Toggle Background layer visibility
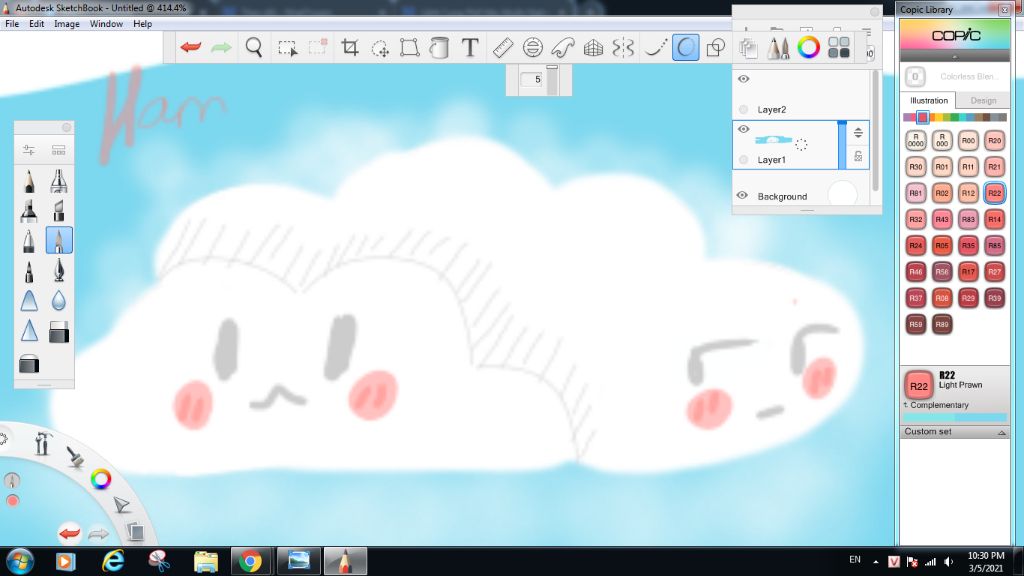The image size is (1024, 576). [x=742, y=195]
